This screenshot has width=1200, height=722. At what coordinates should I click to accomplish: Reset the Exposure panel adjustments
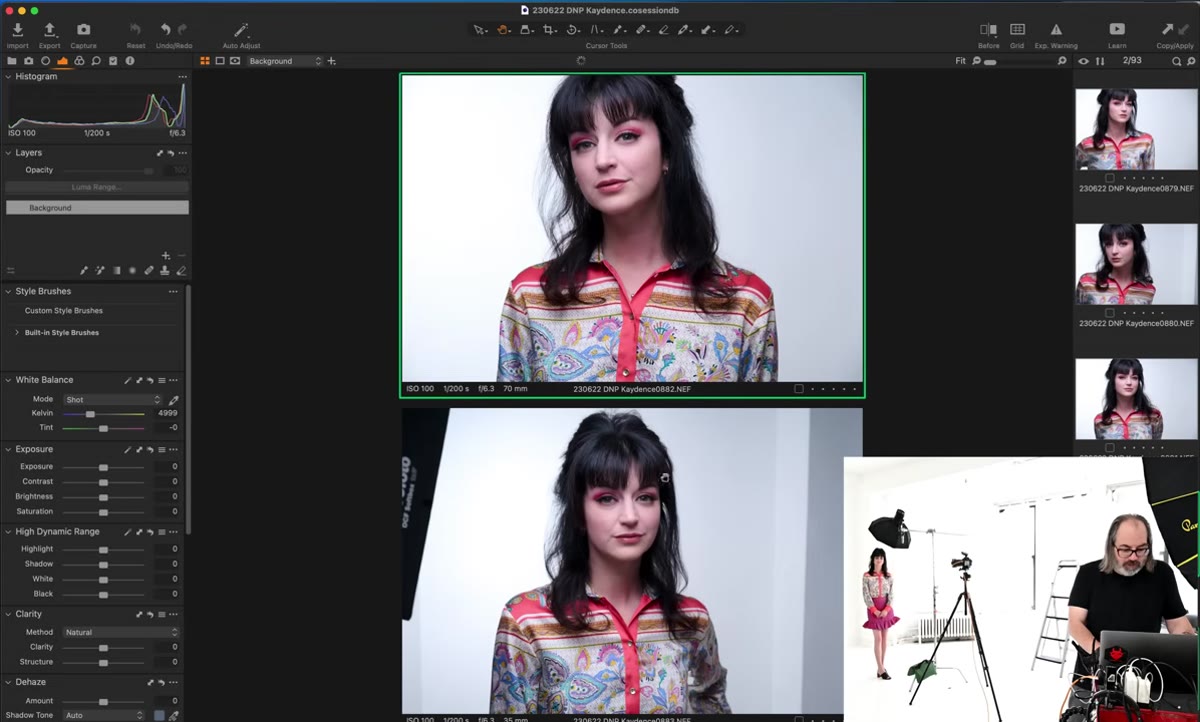[149, 449]
